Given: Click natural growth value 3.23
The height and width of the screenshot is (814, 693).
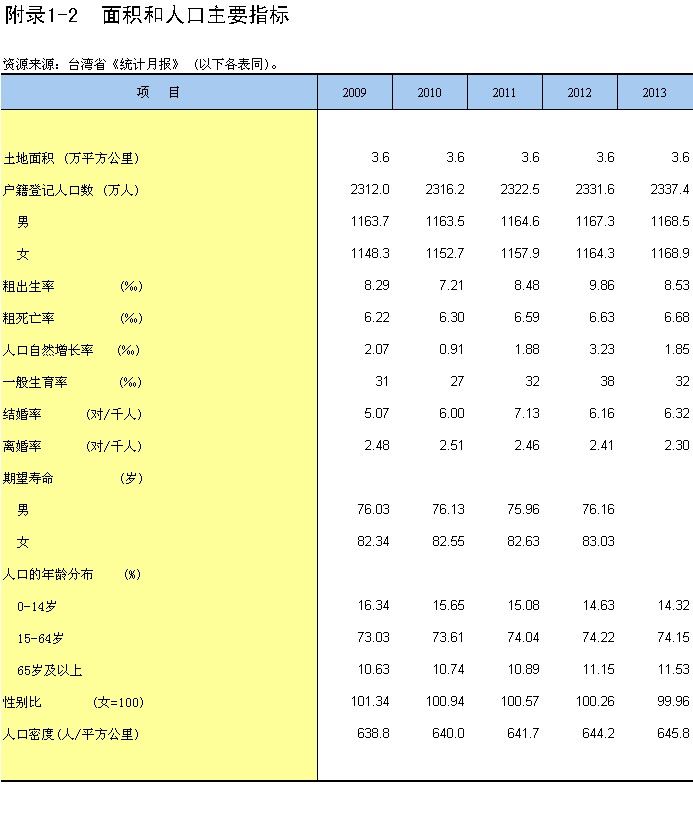Looking at the screenshot, I should point(602,349).
